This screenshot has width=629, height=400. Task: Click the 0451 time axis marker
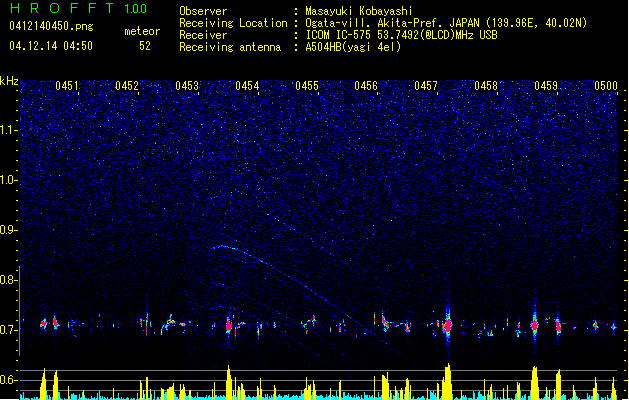tap(67, 86)
